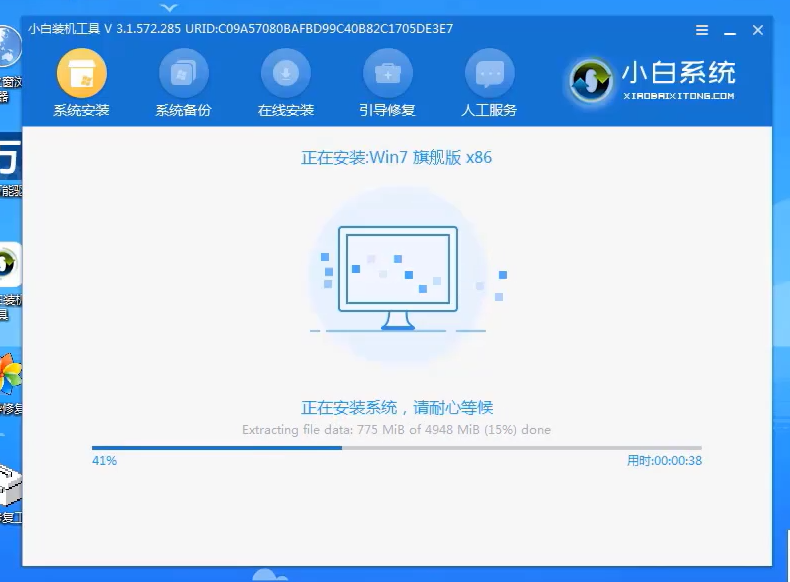Click the 小白系统 brand name text

[x=678, y=73]
